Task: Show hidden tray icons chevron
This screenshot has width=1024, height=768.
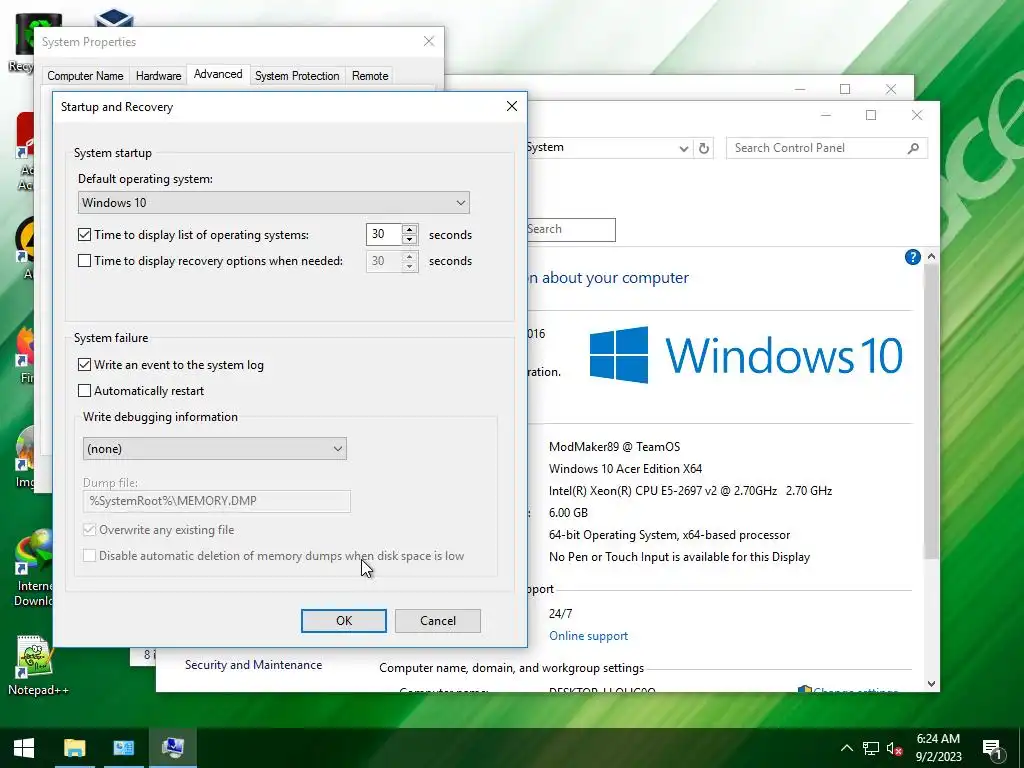Action: coord(846,748)
